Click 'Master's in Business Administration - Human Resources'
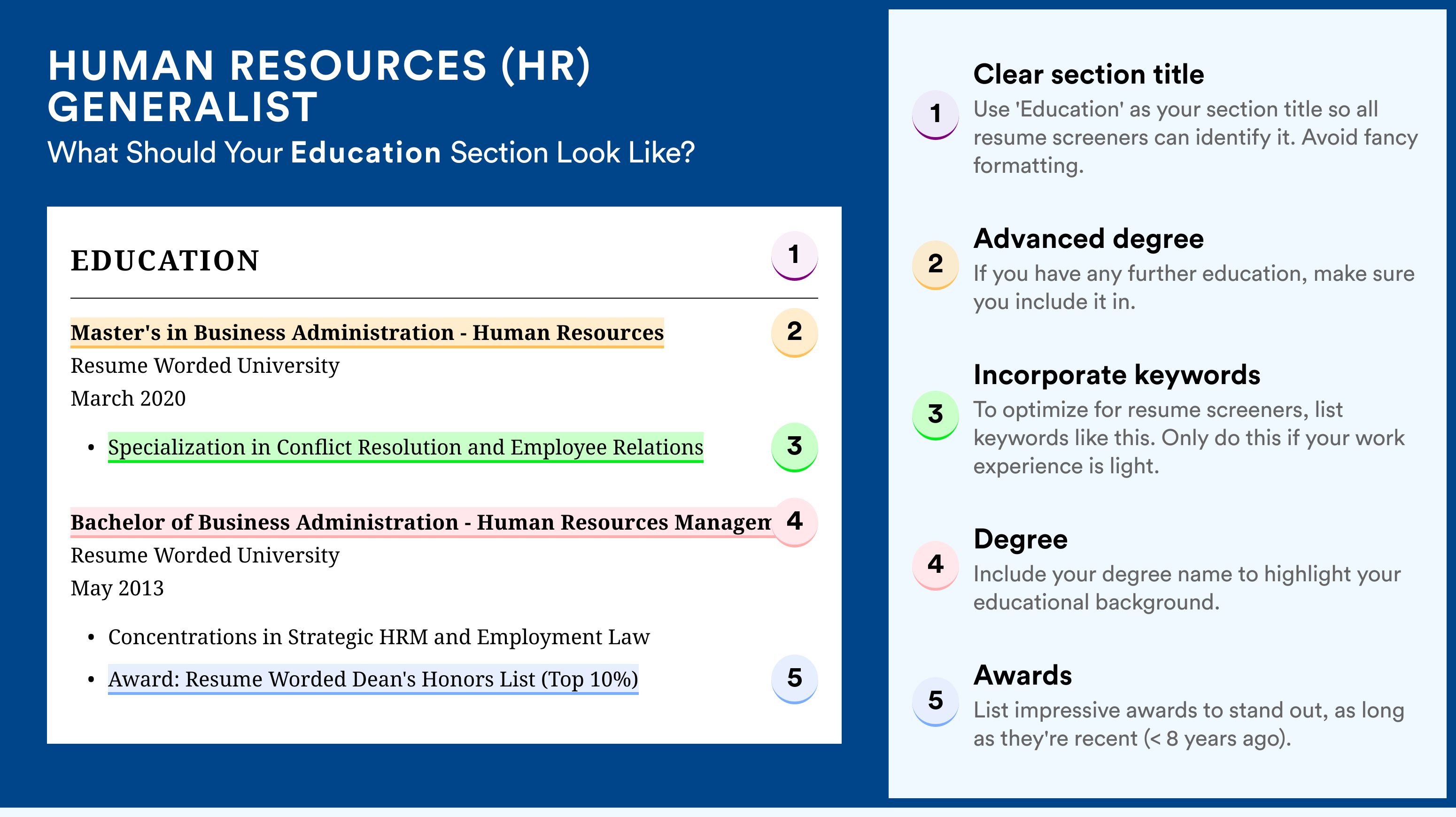The image size is (1456, 817). pyautogui.click(x=367, y=333)
